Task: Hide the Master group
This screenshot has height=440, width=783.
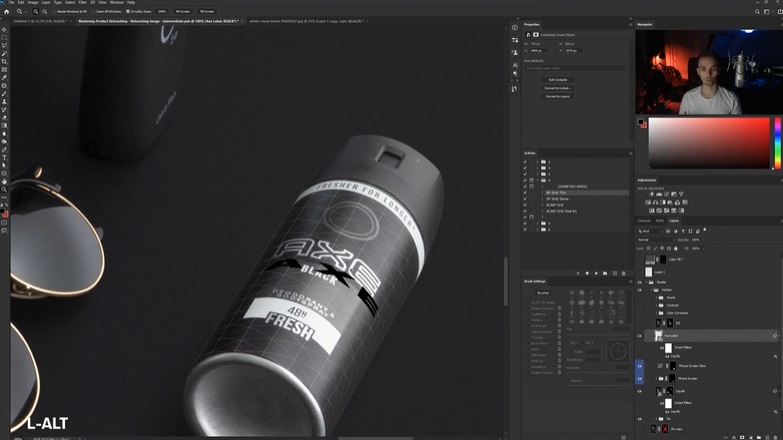Action: (640, 282)
